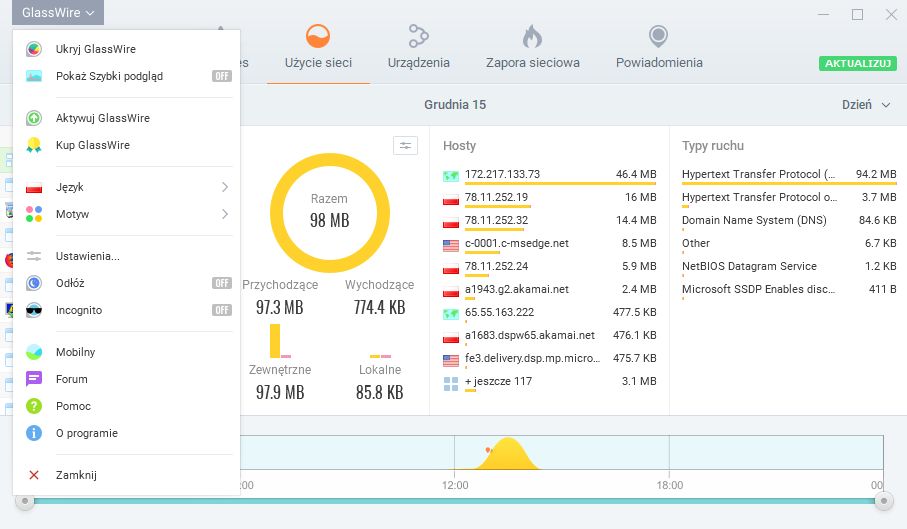Screen dimensions: 907x529
Task: Click world map icon beside 172.217.133.73
Action: click(451, 176)
